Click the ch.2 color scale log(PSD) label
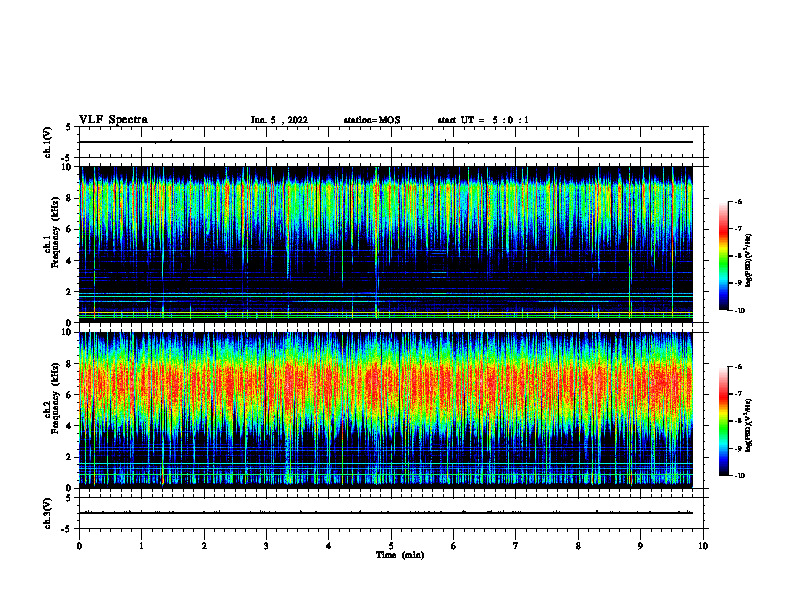 click(x=749, y=425)
